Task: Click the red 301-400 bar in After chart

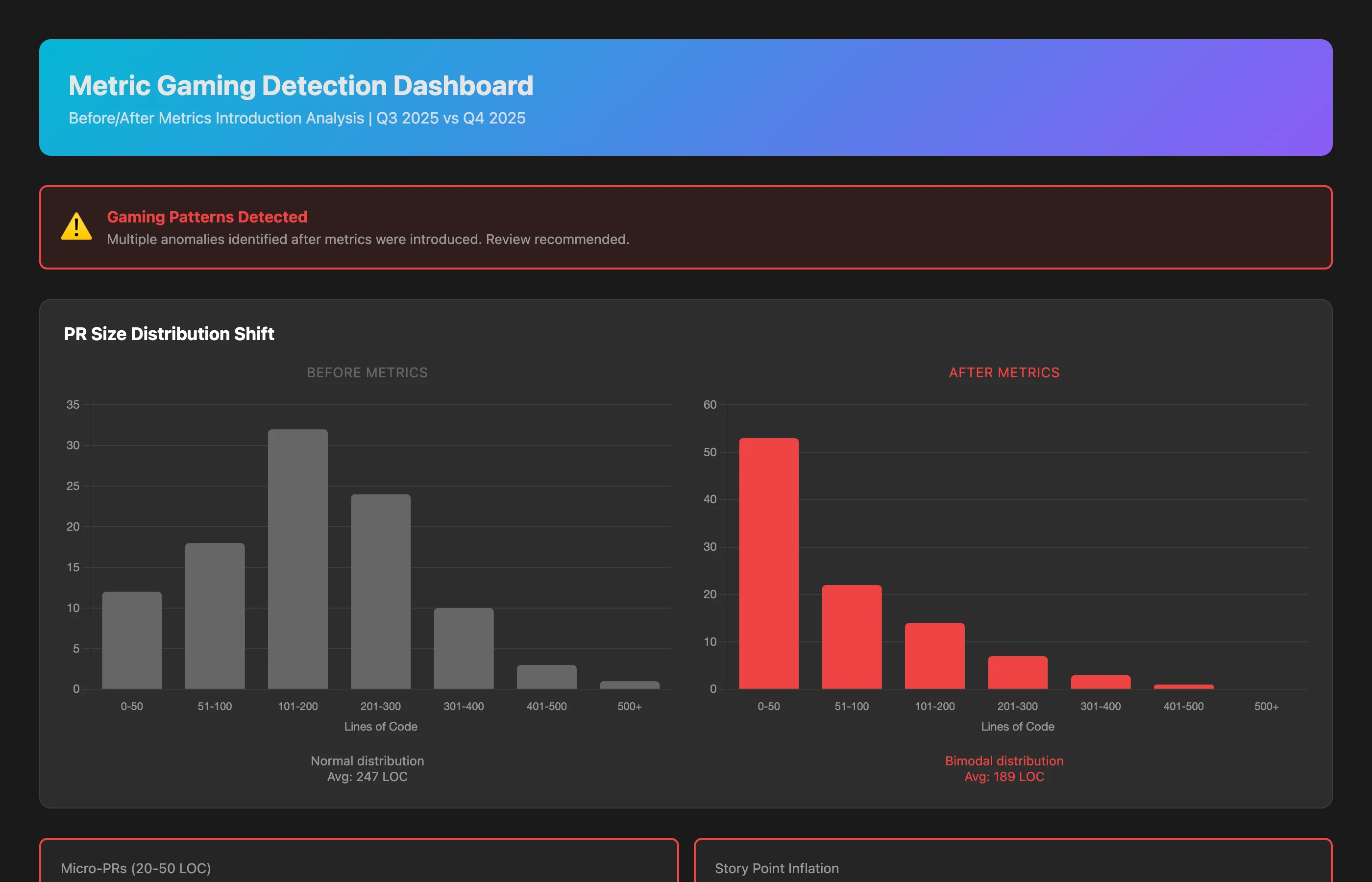Action: point(1101,682)
